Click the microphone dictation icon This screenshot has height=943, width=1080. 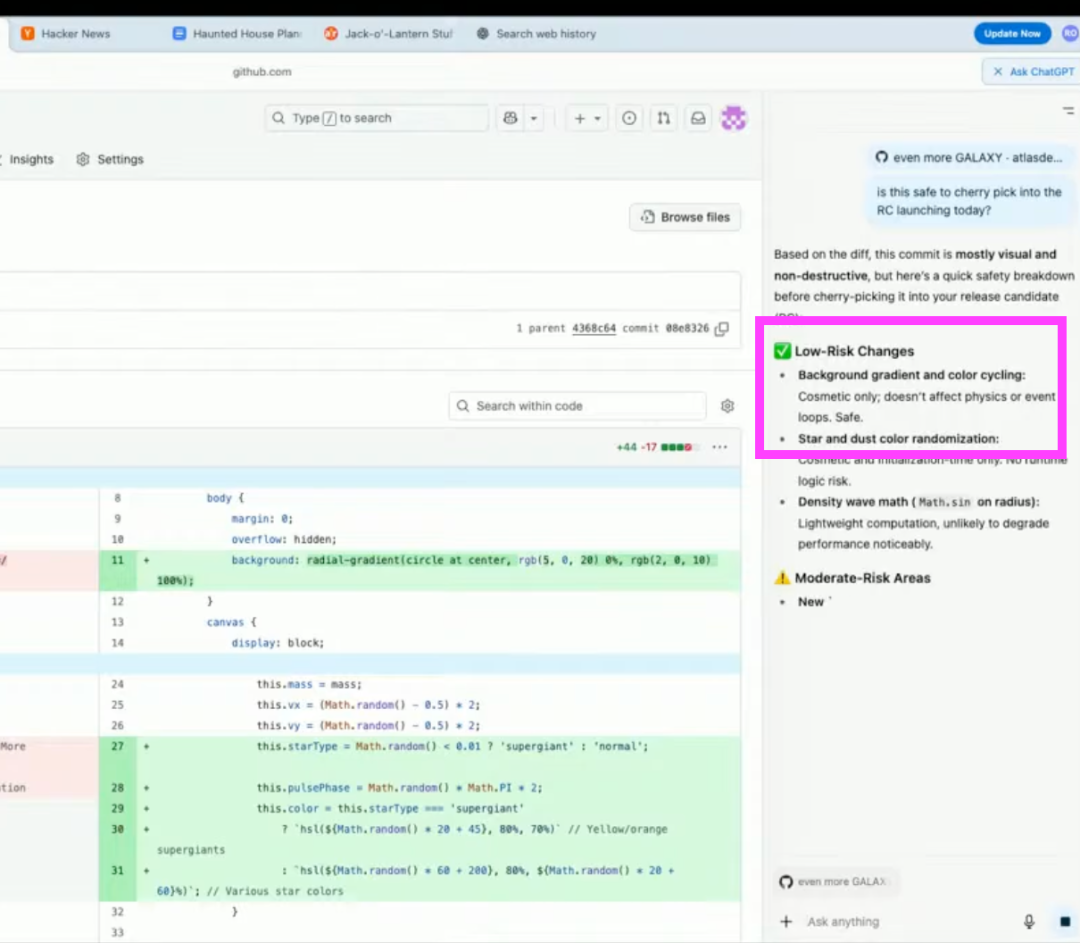(x=1029, y=921)
